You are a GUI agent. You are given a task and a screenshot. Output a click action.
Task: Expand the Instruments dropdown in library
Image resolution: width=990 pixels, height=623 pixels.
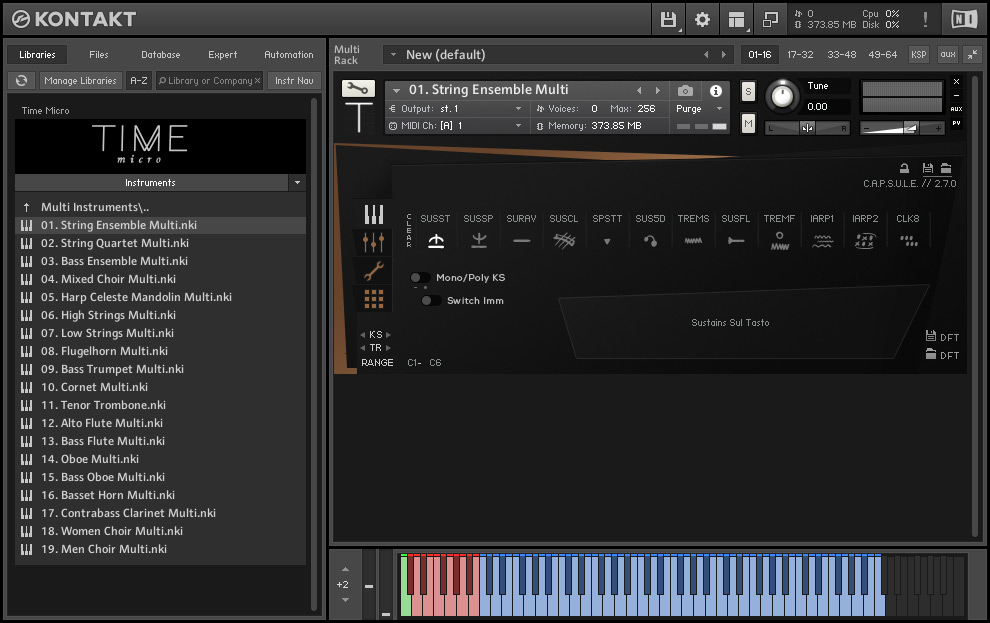[x=297, y=183]
